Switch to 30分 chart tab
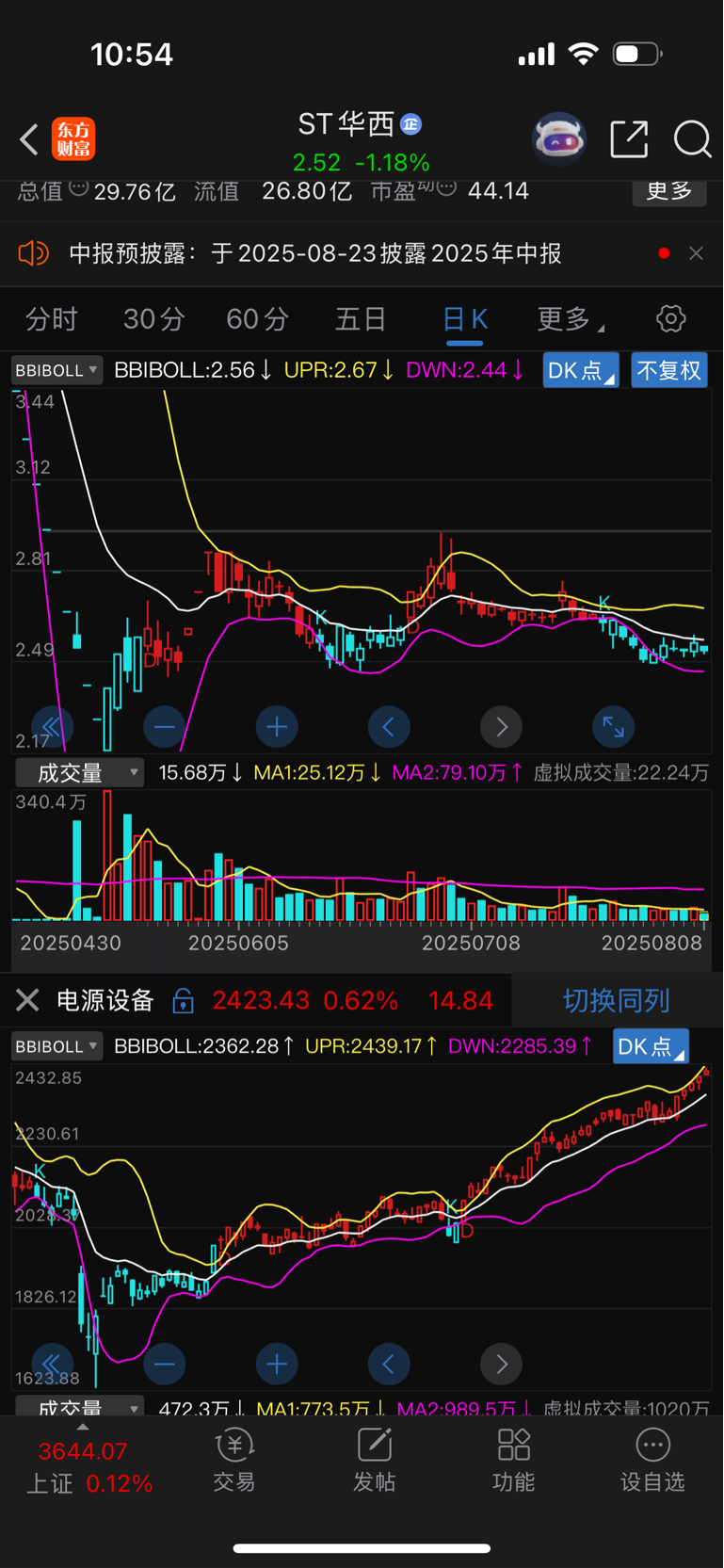Image resolution: width=724 pixels, height=1568 pixels. pos(153,319)
